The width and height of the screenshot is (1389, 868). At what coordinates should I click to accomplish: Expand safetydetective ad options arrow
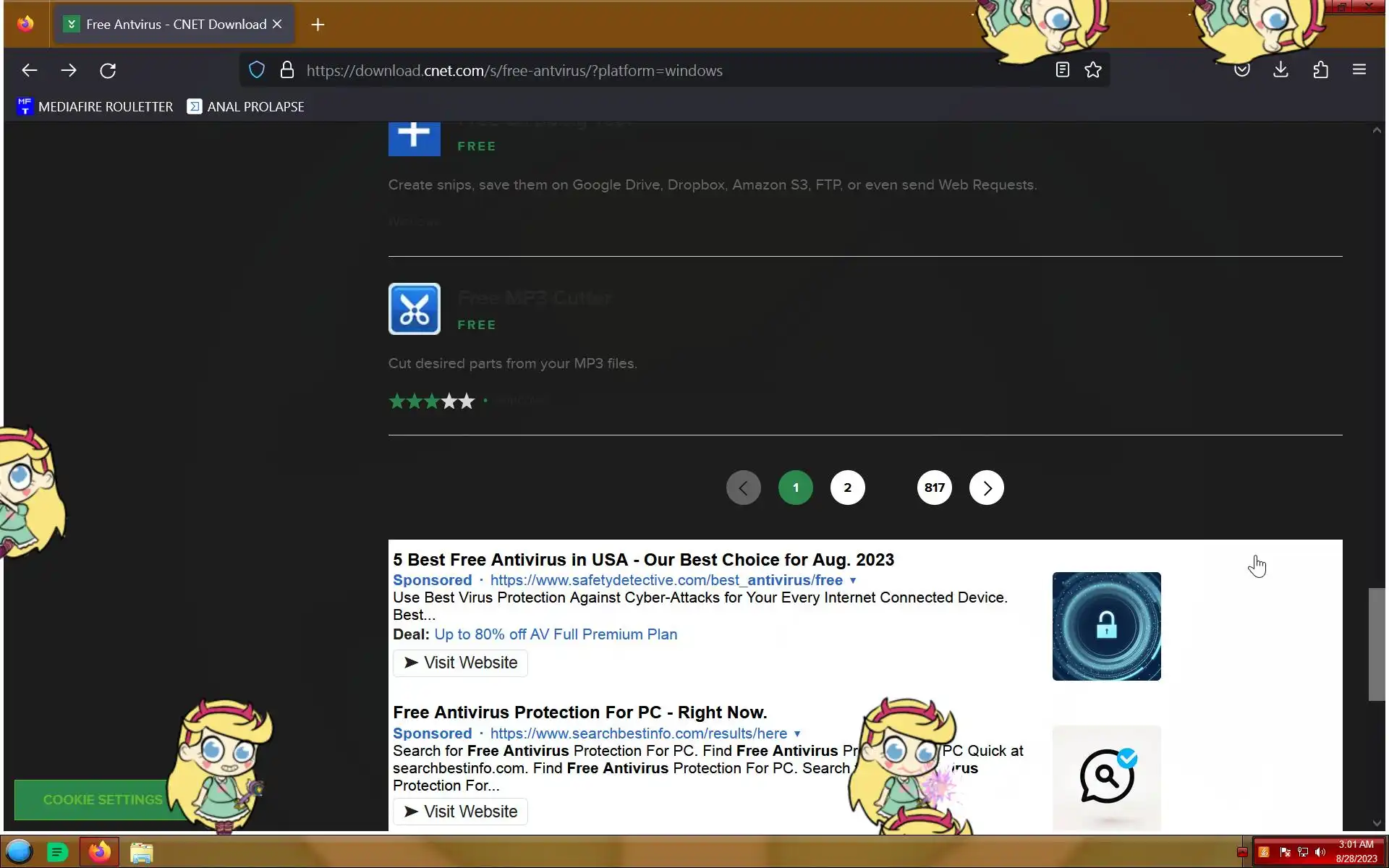click(853, 581)
